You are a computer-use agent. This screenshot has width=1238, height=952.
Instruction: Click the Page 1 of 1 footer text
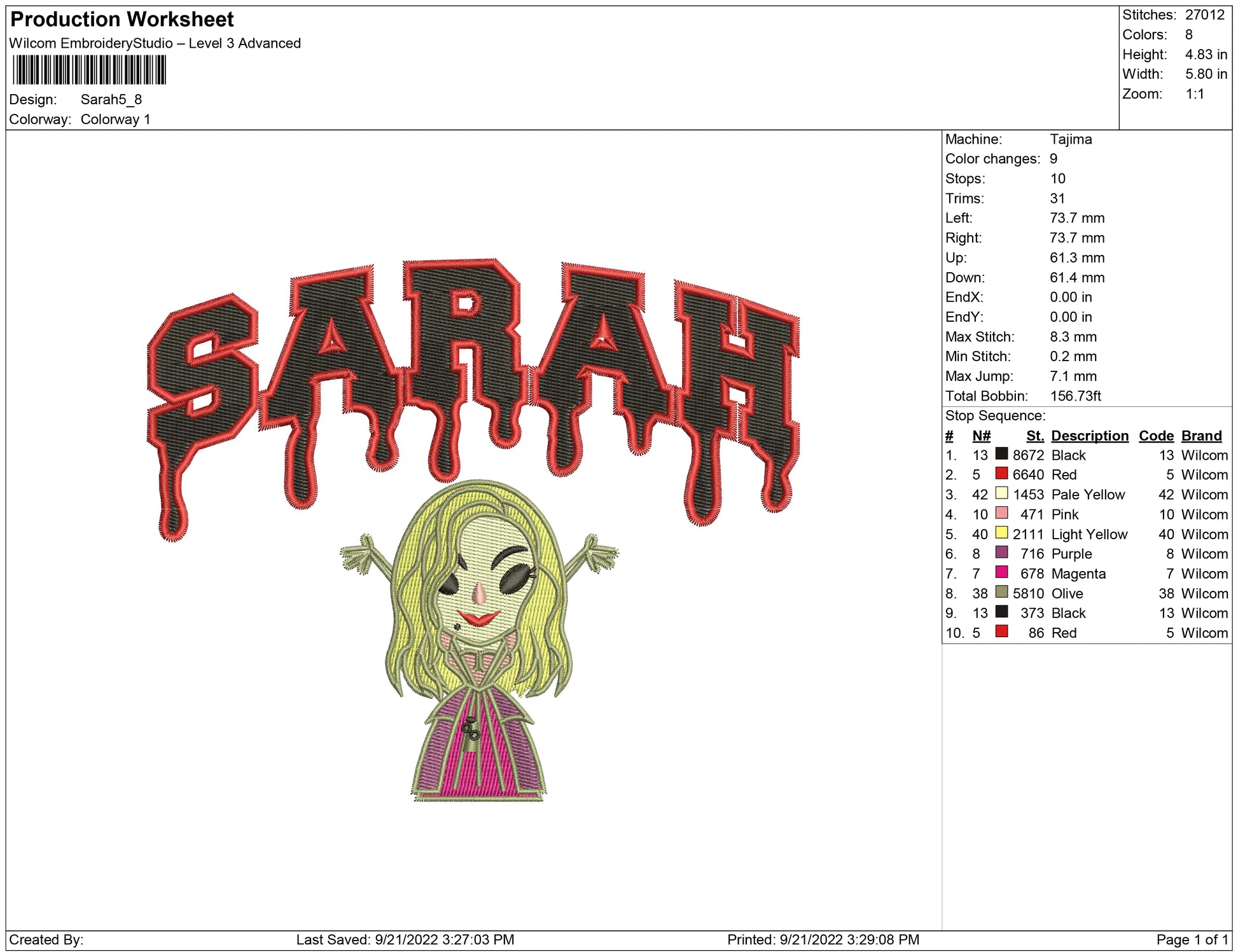pyautogui.click(x=1192, y=939)
